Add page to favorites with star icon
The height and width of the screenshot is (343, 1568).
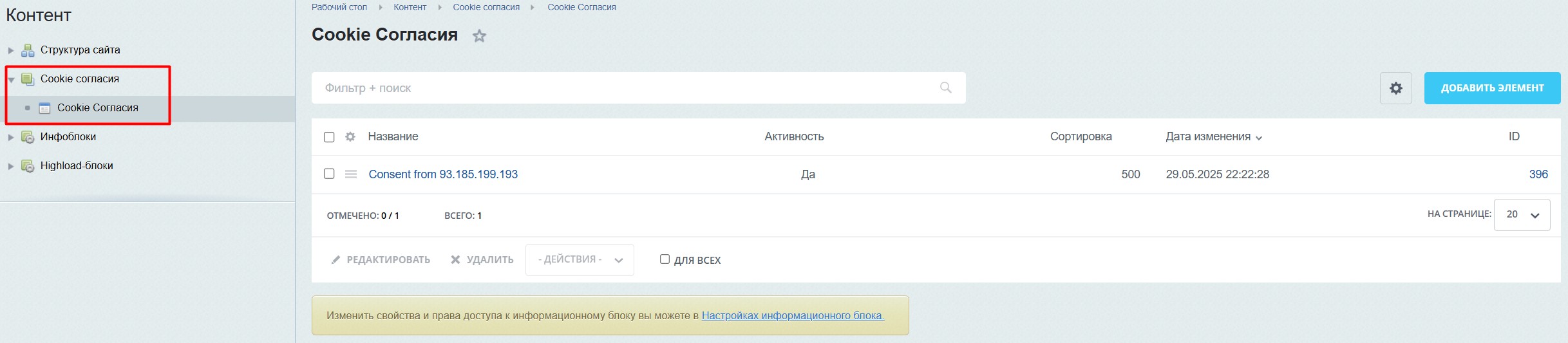pos(479,36)
